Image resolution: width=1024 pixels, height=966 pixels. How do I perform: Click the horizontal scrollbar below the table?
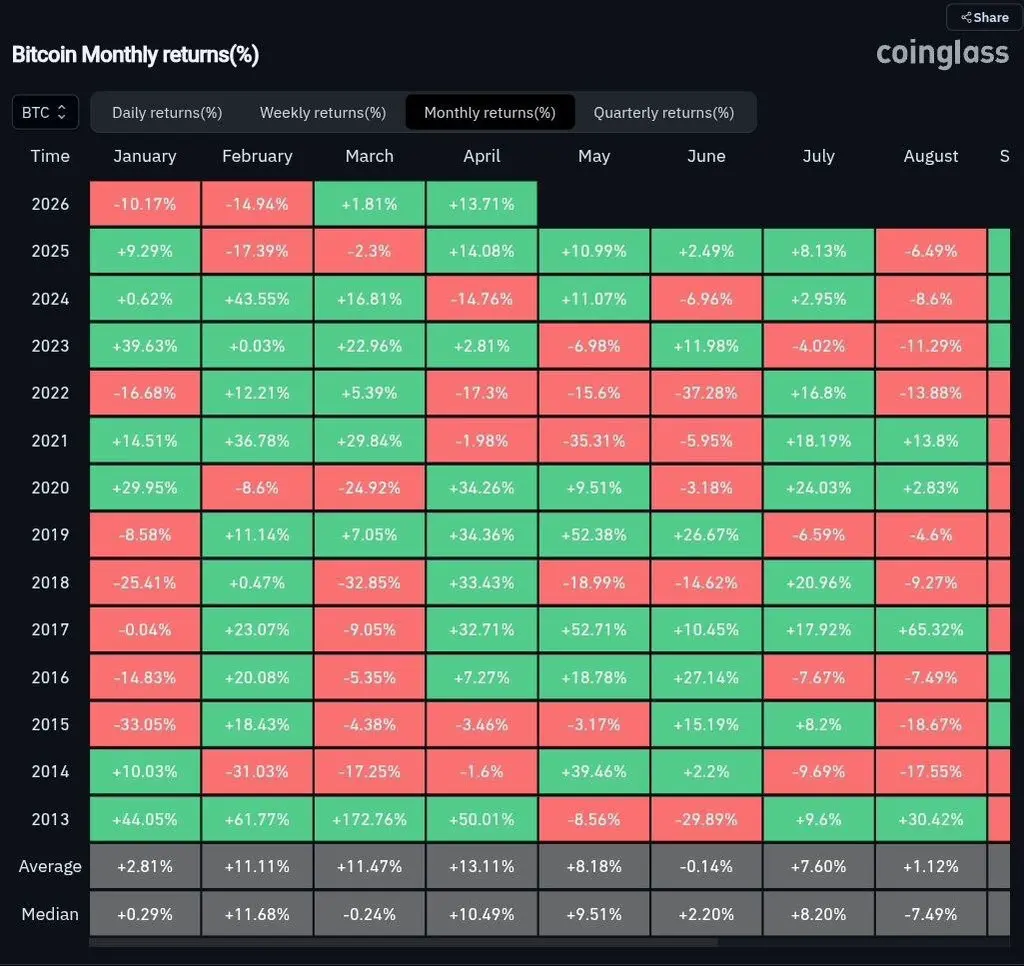coord(404,942)
